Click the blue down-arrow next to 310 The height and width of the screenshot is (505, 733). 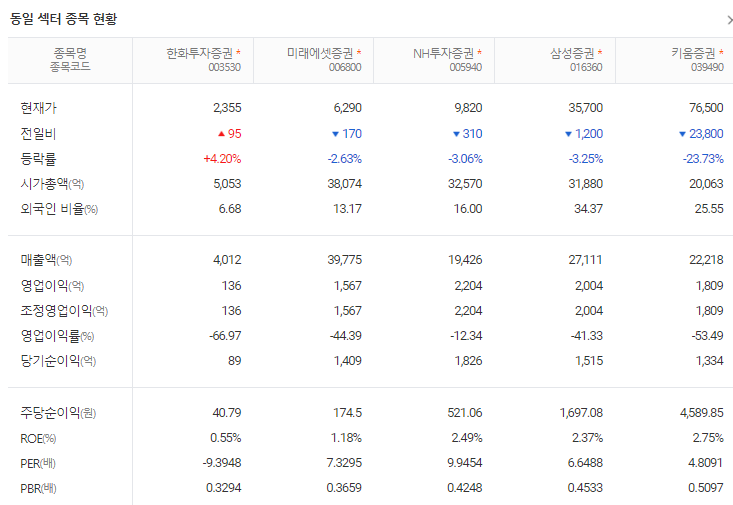pos(456,134)
